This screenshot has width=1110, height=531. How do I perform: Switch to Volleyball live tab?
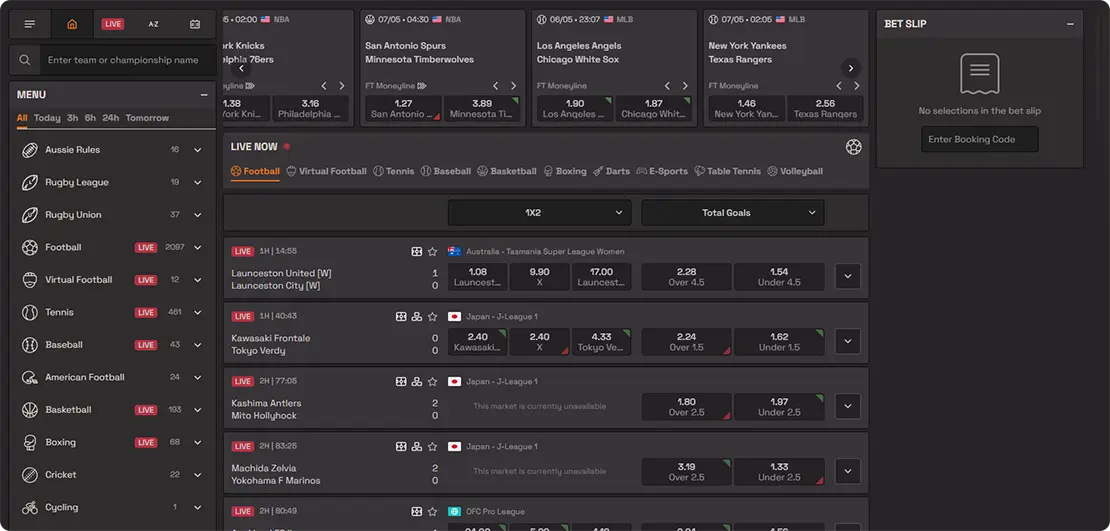[x=795, y=171]
